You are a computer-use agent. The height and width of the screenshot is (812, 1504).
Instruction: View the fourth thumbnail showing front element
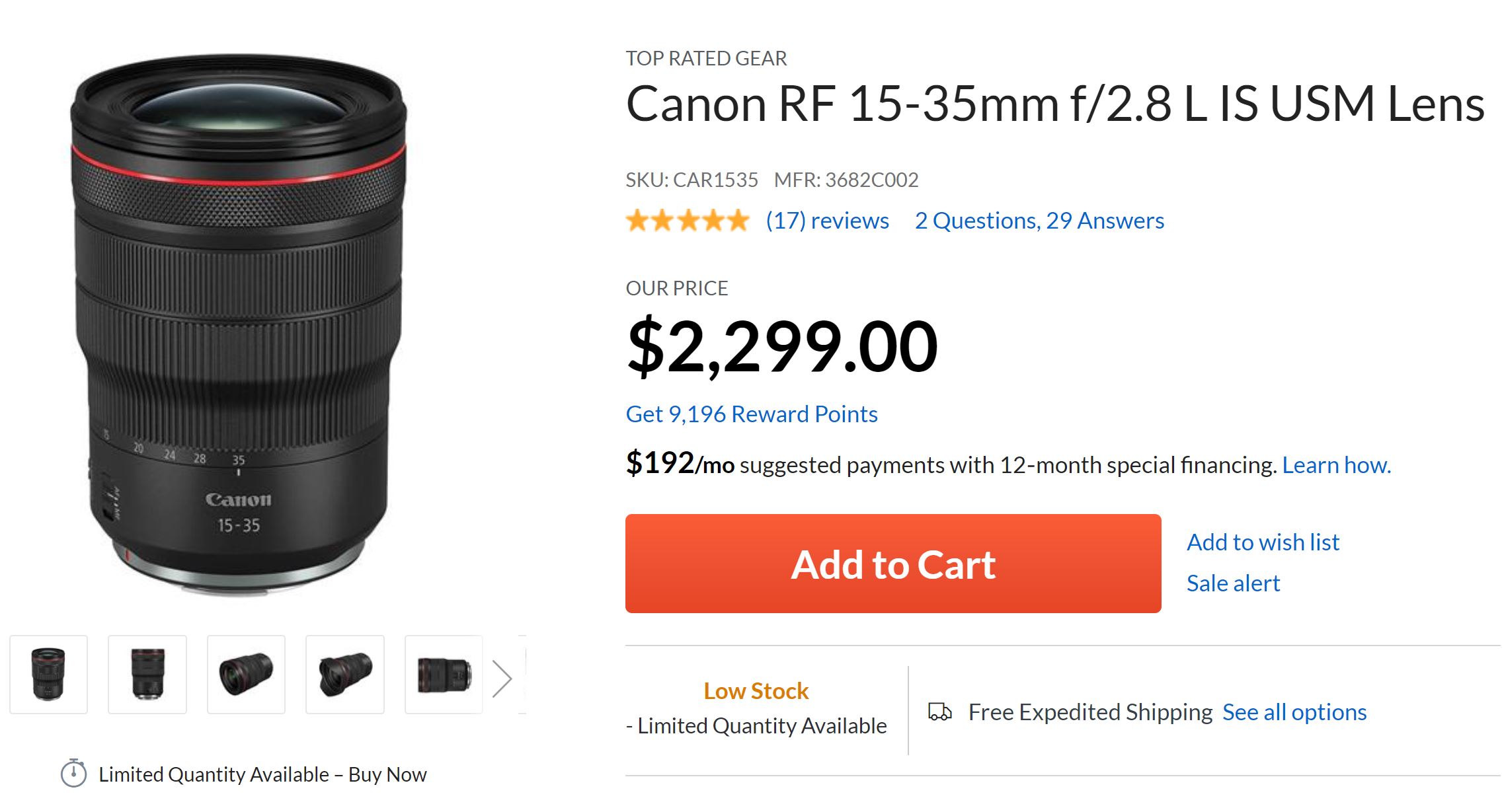point(345,675)
